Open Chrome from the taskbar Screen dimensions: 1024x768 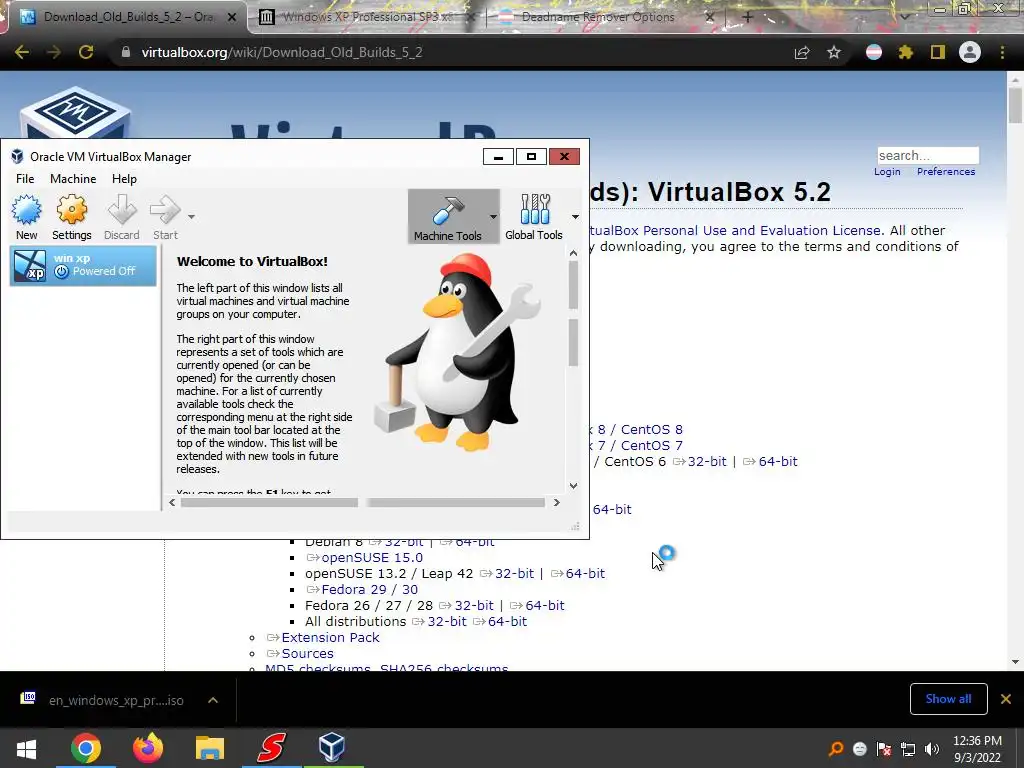[86, 748]
